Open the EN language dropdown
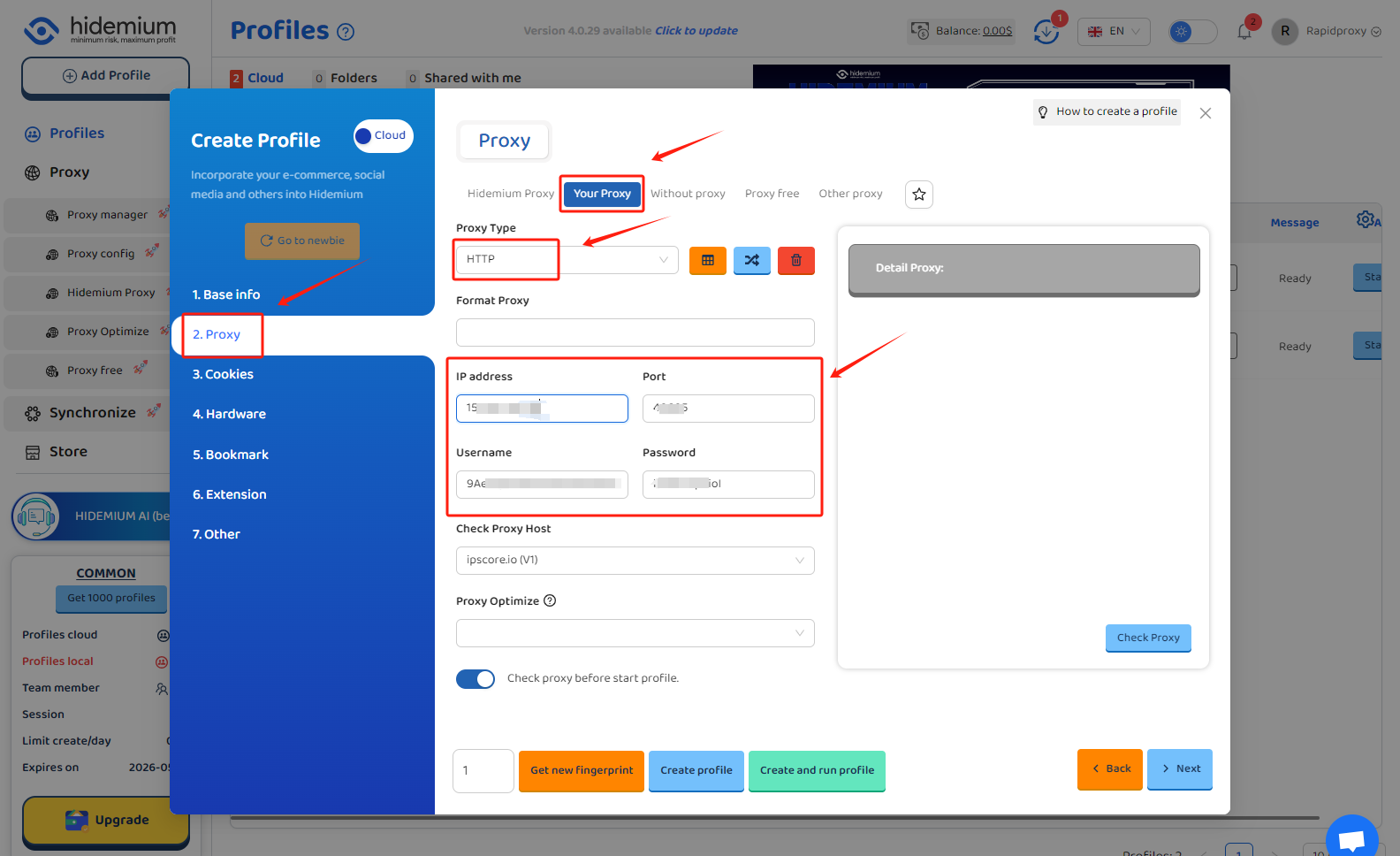 click(1115, 32)
